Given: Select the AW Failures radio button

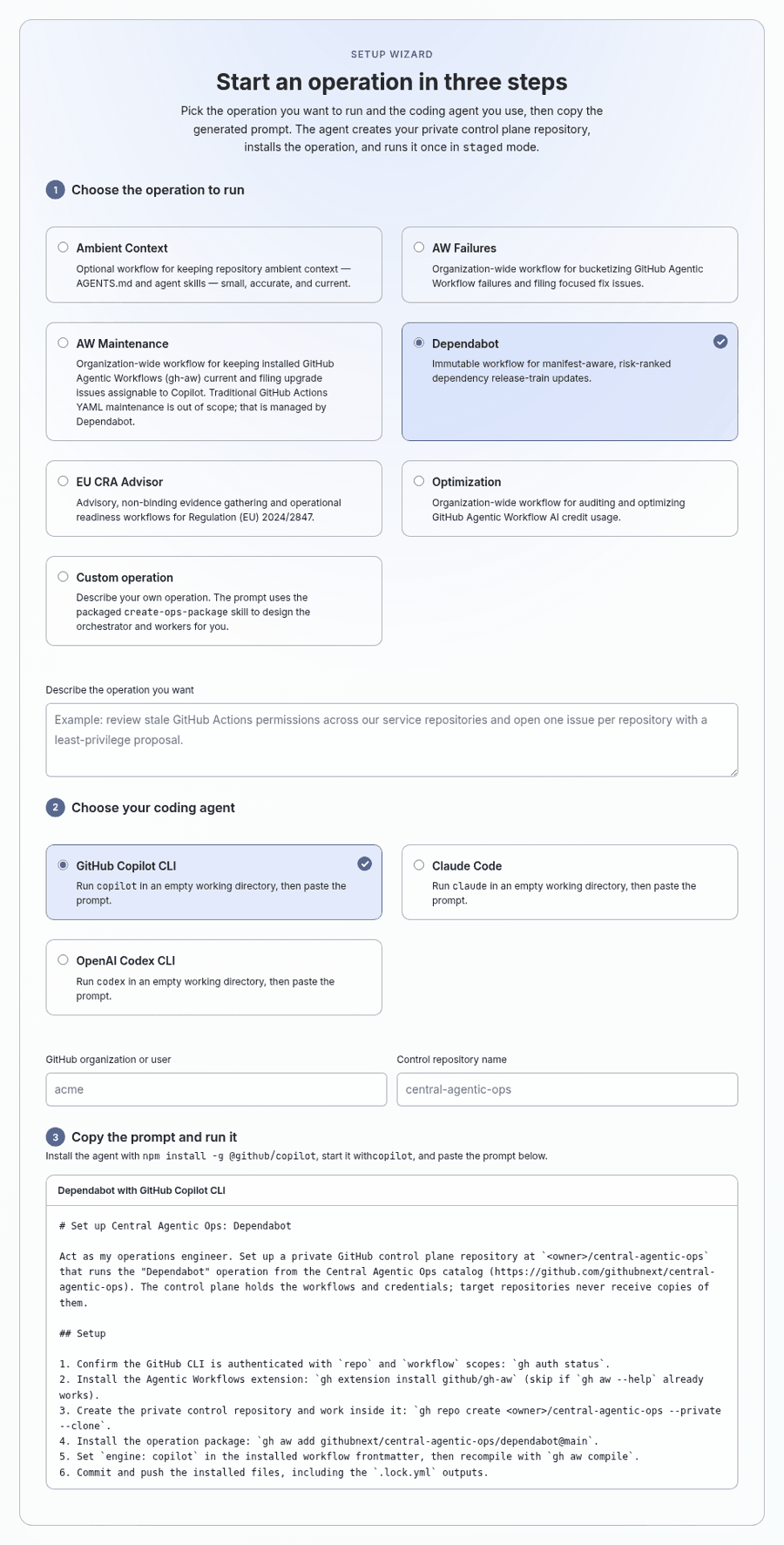Looking at the screenshot, I should 419,247.
